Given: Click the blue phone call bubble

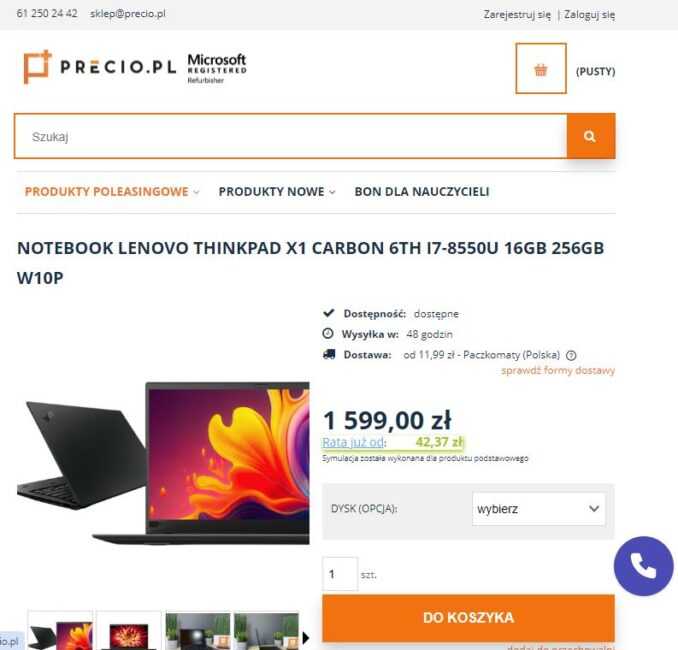Looking at the screenshot, I should point(643,566).
